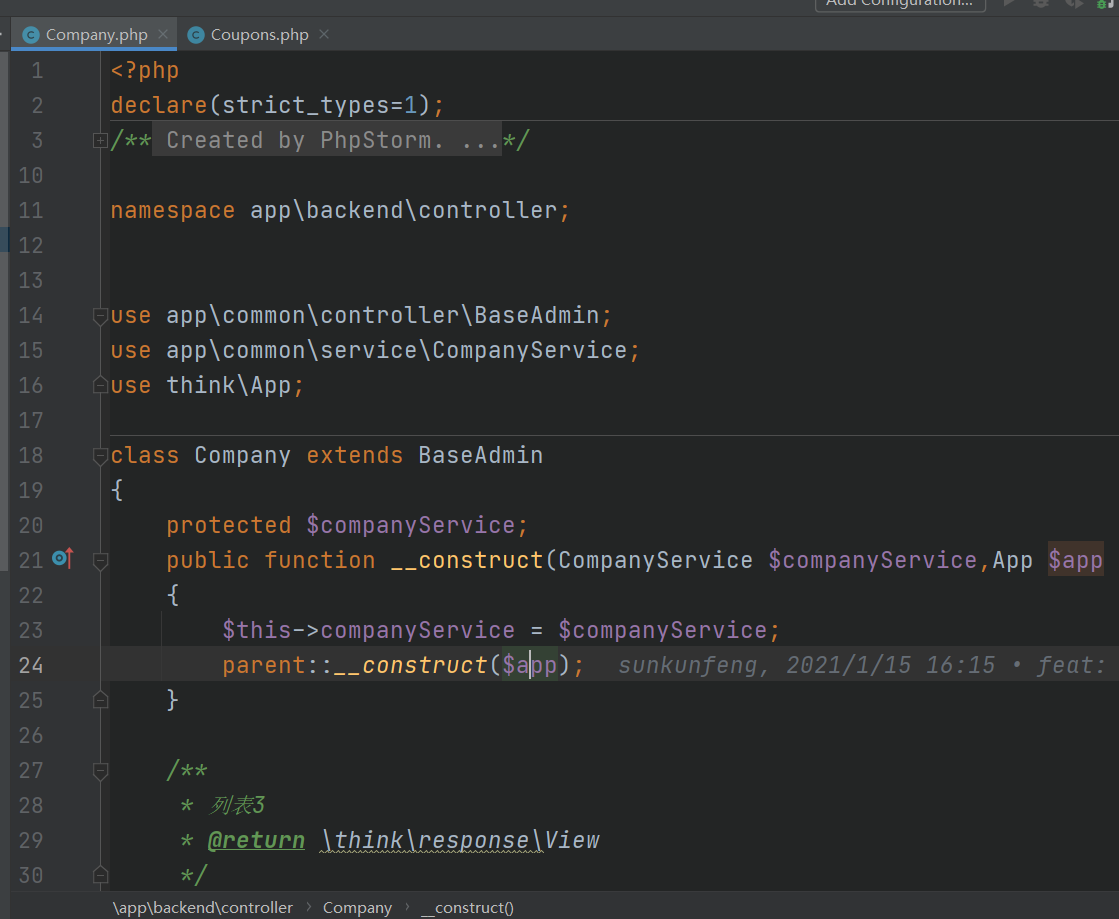
Task: Expand the folded doc comment on line 3
Action: pos(101,141)
